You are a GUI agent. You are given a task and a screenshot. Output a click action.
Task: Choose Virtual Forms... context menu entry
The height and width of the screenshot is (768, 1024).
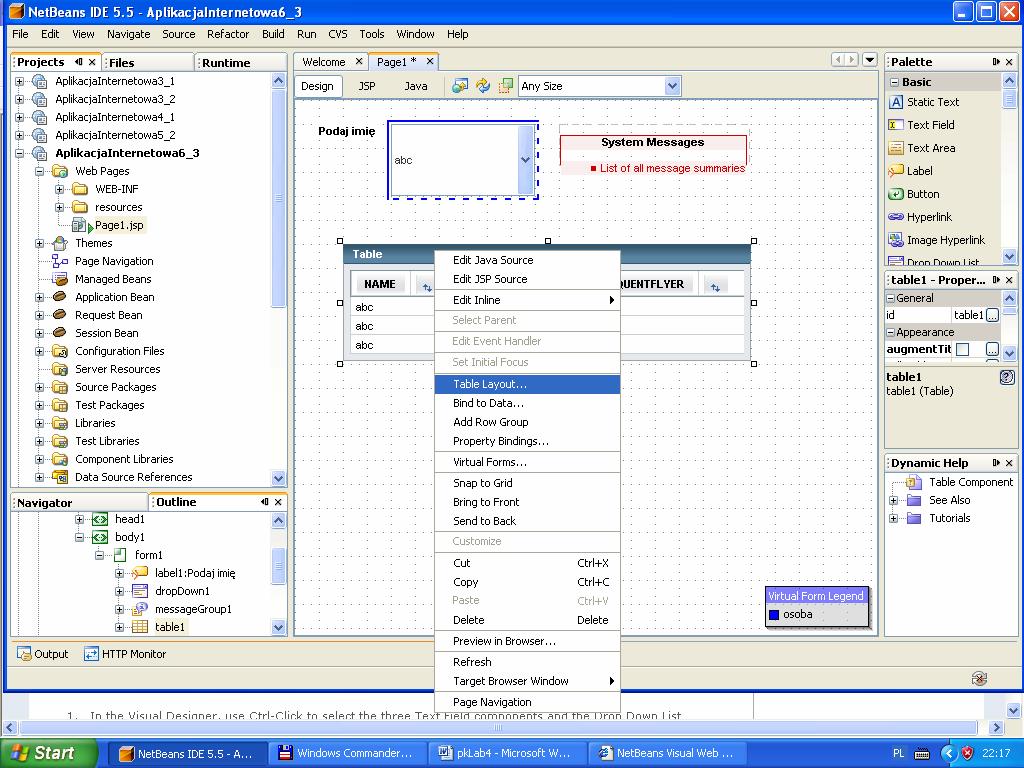[x=527, y=462]
